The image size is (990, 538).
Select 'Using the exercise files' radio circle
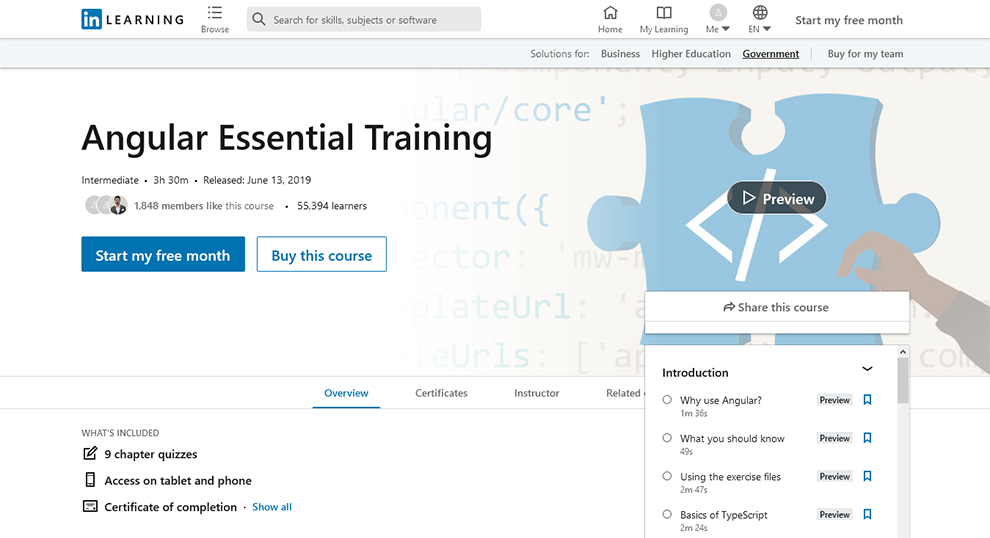pyautogui.click(x=667, y=476)
